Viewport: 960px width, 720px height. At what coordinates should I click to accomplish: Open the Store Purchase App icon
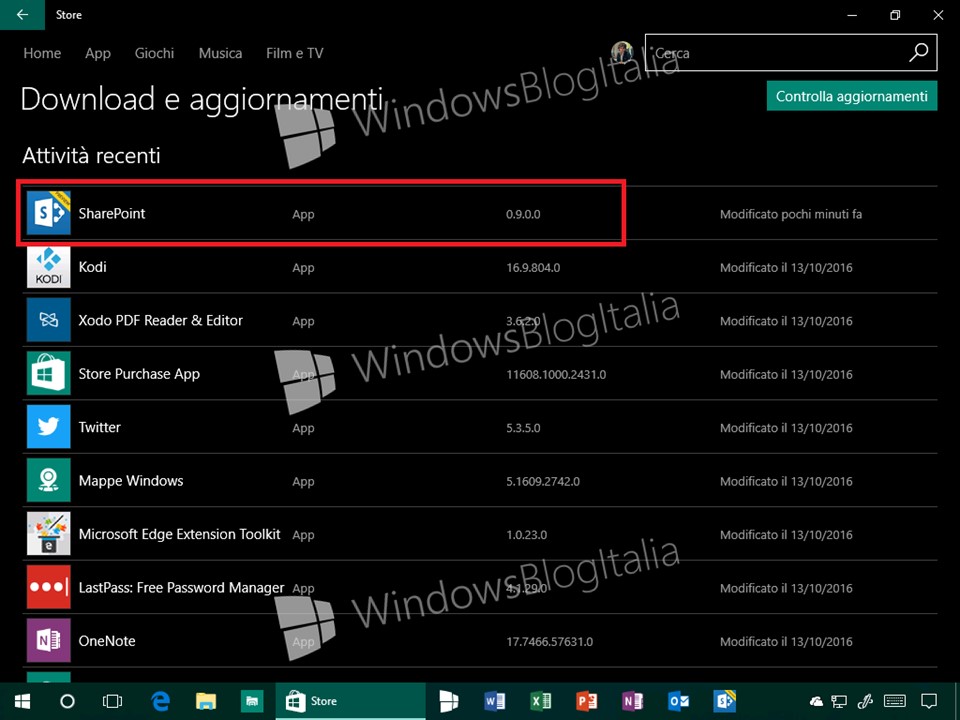pos(48,373)
